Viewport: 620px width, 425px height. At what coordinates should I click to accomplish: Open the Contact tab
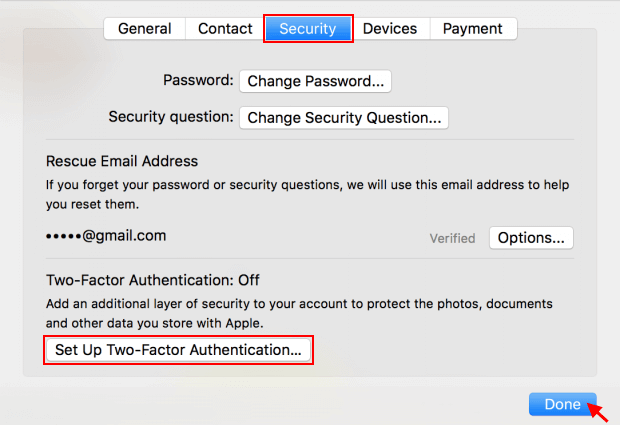[225, 29]
